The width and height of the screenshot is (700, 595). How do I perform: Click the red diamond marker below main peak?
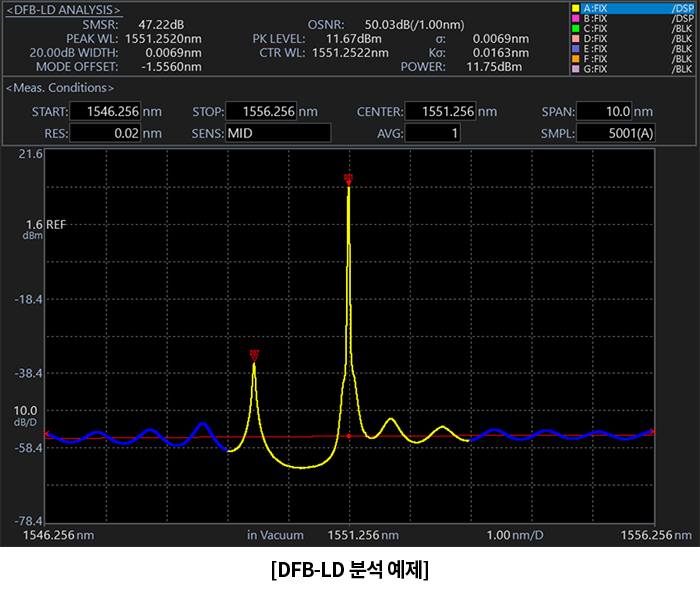[349, 436]
